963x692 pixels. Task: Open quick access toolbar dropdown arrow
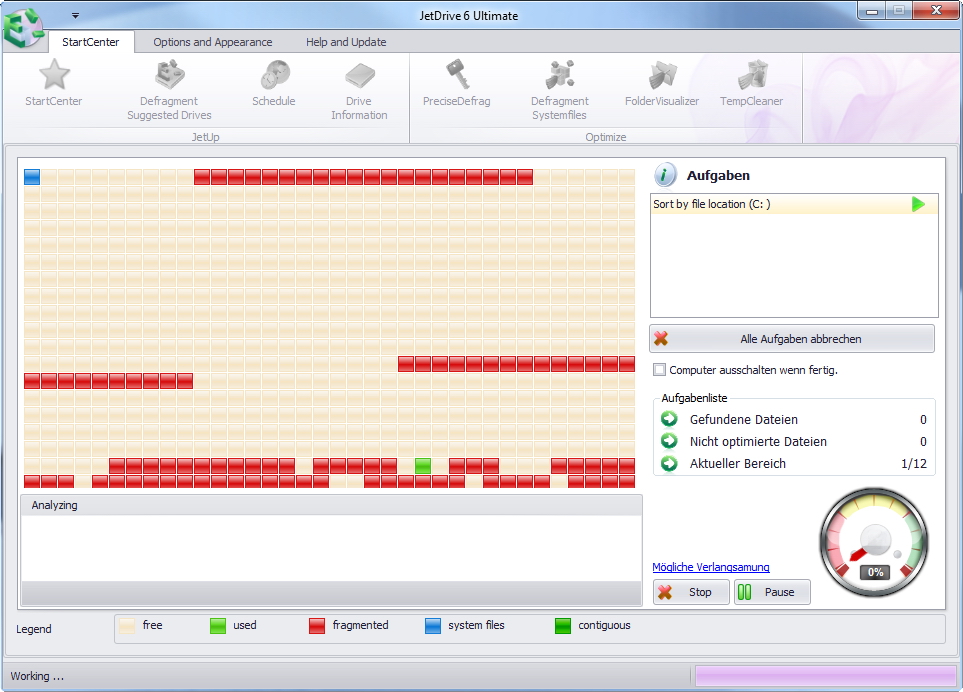(75, 16)
